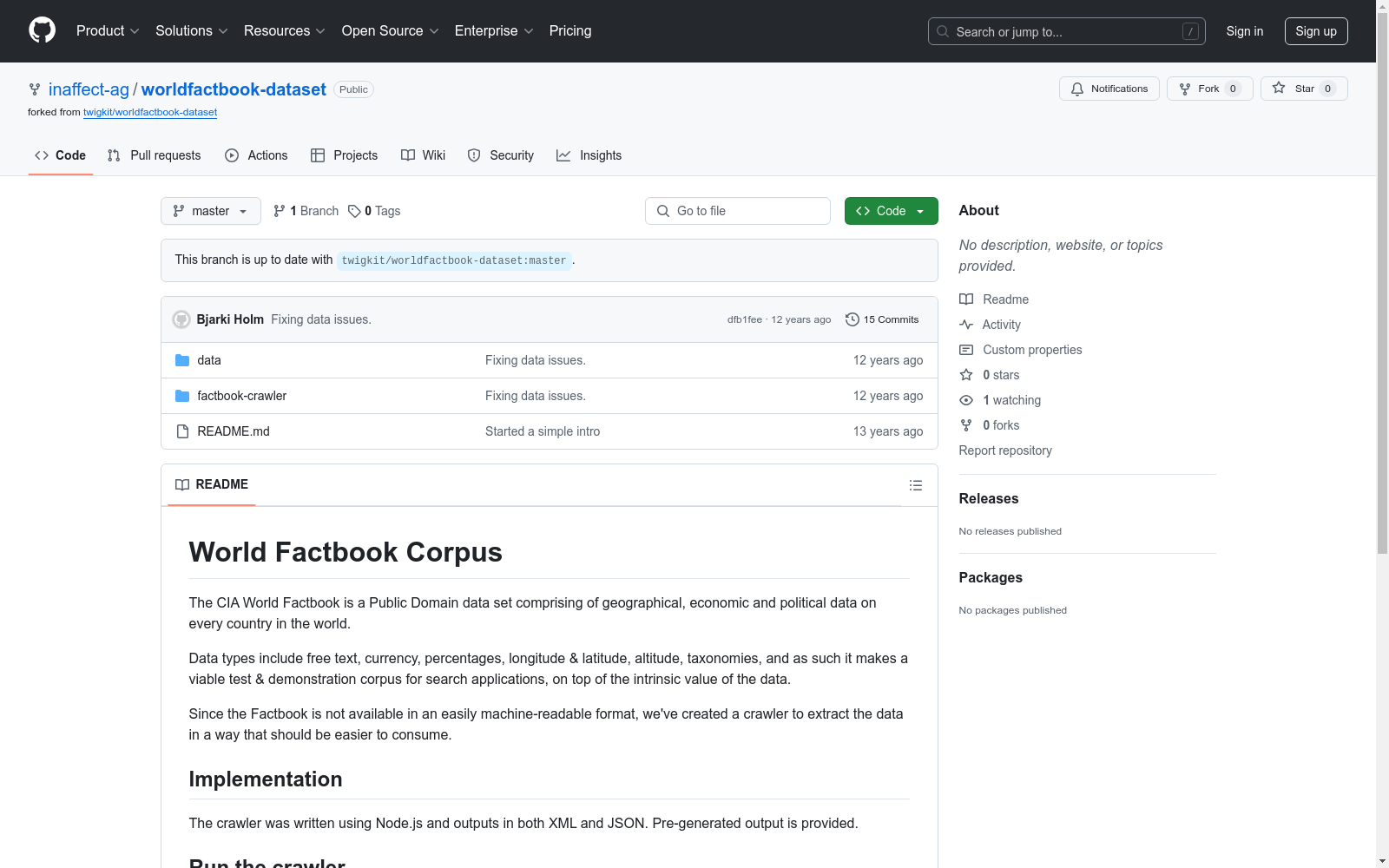
Task: Open commit hash dfb1fee
Action: pyautogui.click(x=745, y=319)
